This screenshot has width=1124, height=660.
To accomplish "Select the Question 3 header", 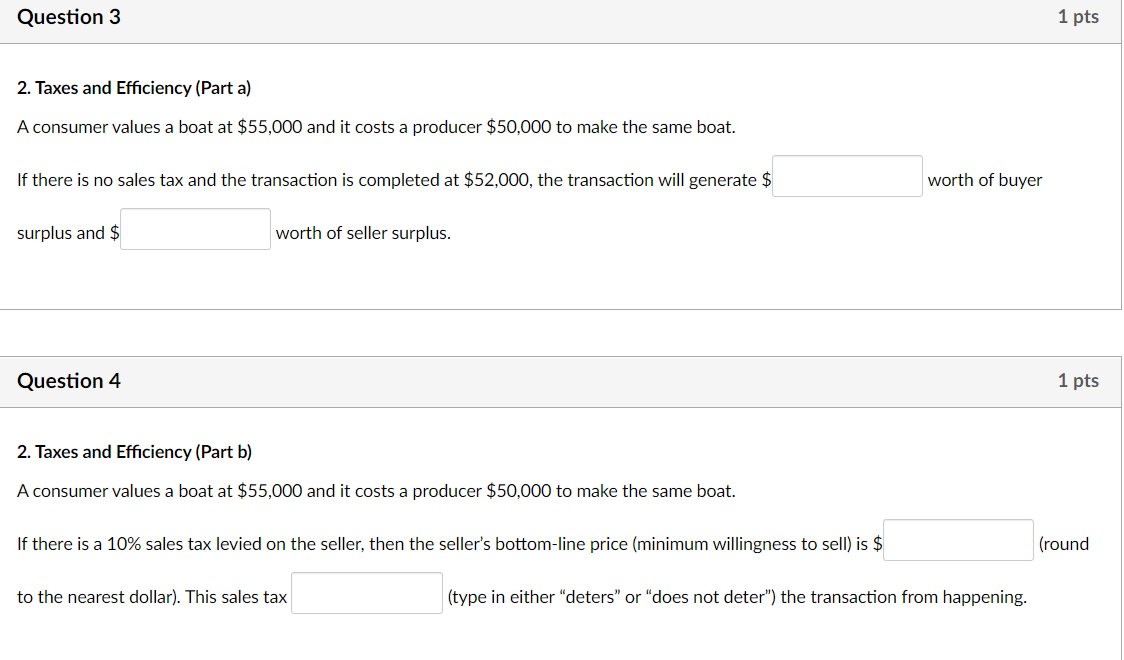I will (69, 17).
